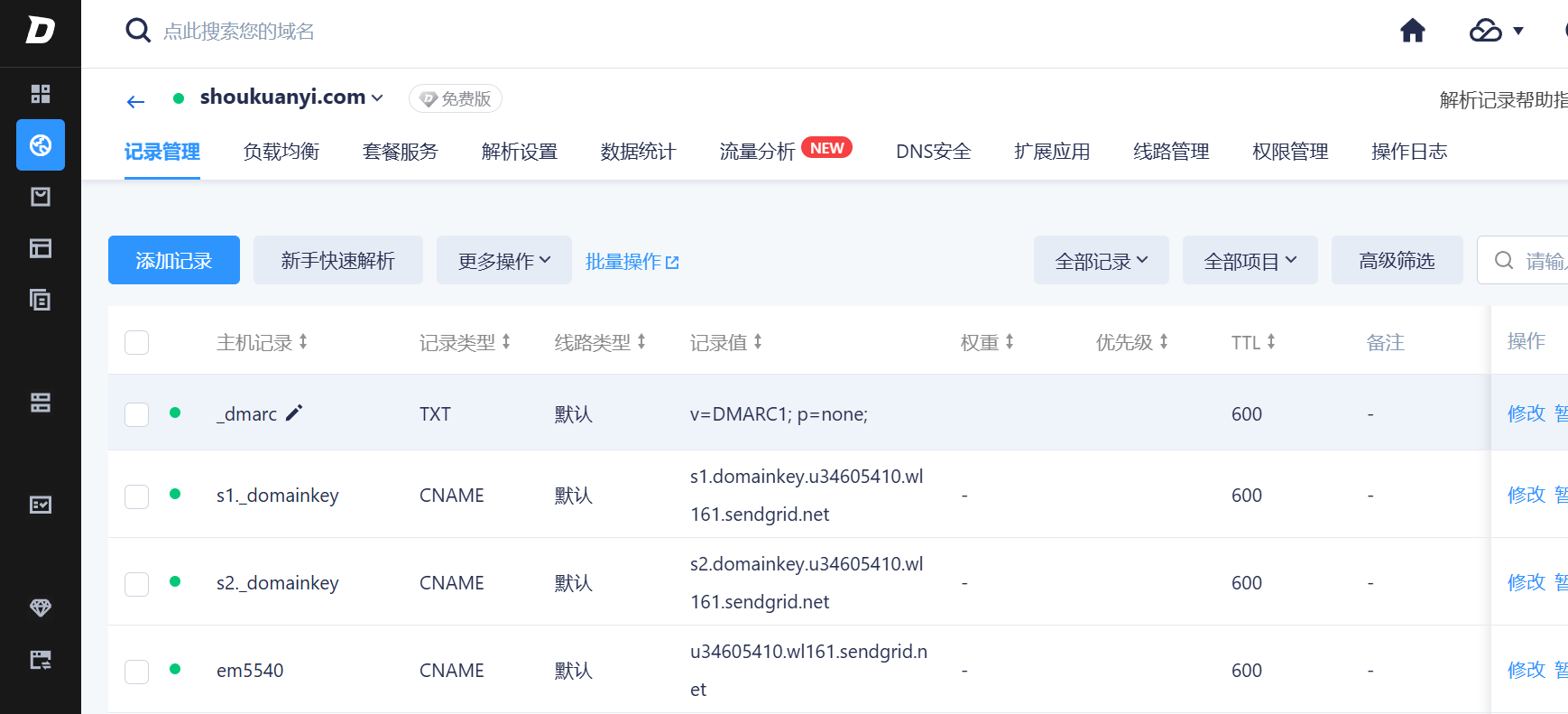Click the diamond icon in left sidebar
Image resolution: width=1568 pixels, height=714 pixels.
click(x=41, y=607)
